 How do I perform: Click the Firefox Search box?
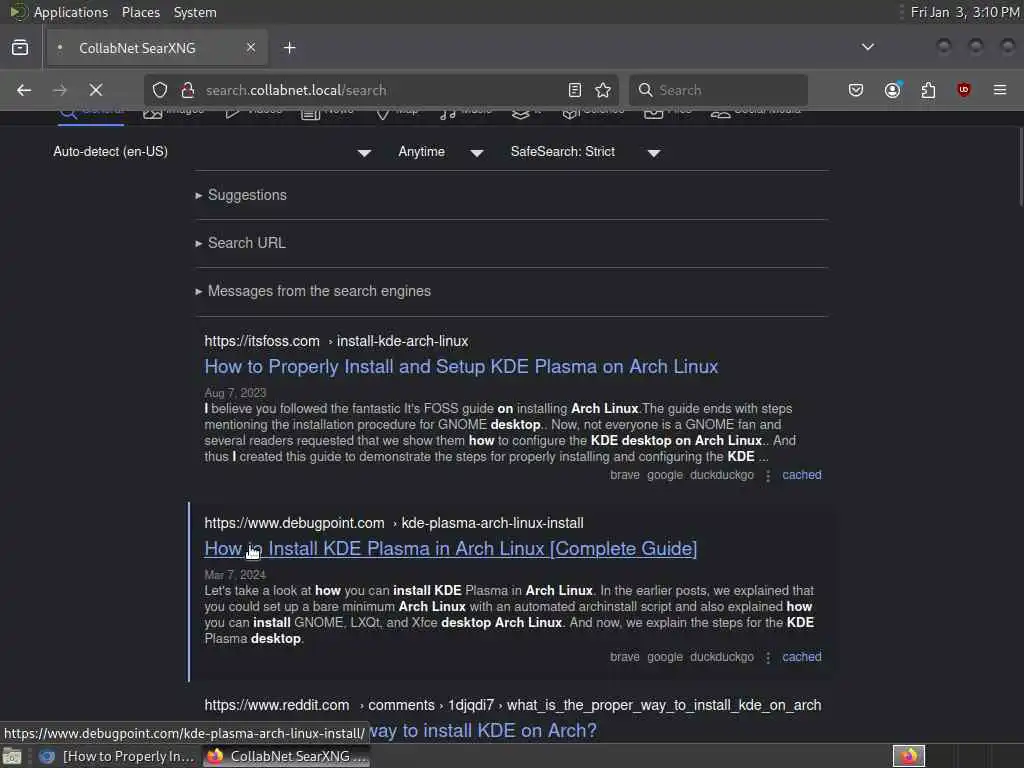[x=718, y=90]
